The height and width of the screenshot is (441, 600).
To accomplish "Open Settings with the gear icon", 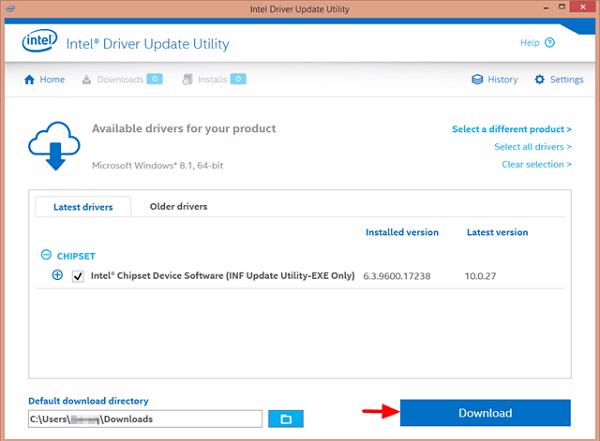I will [559, 80].
